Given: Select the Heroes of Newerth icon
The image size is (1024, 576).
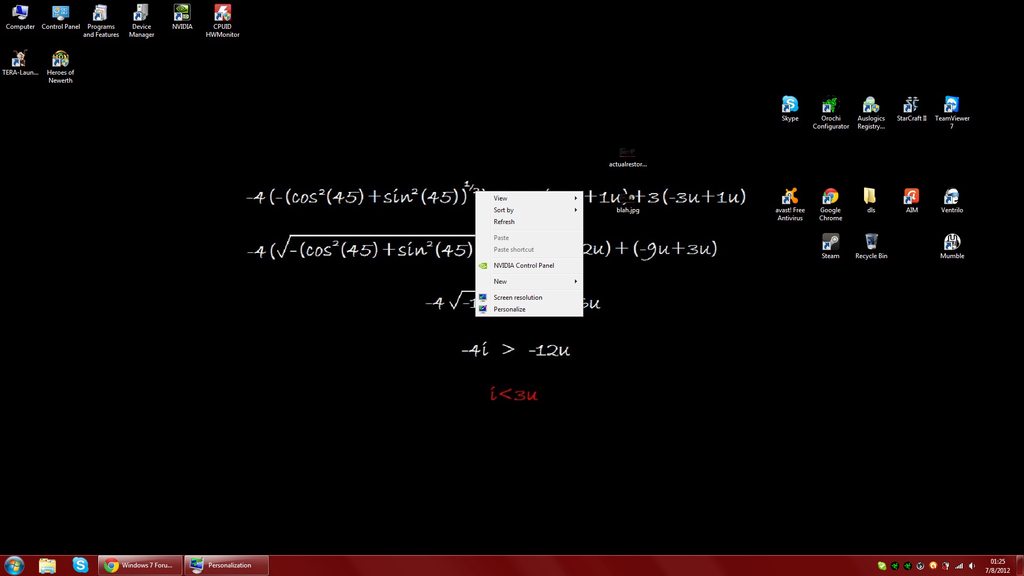Looking at the screenshot, I should point(60,67).
